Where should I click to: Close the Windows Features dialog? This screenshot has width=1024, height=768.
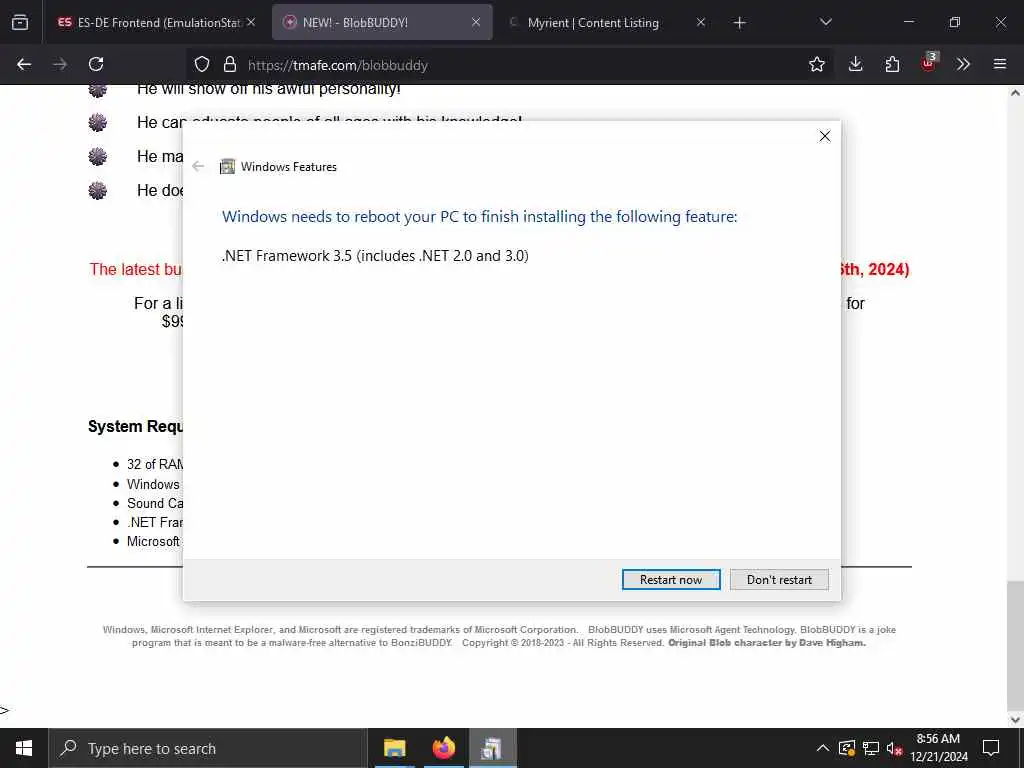(x=825, y=136)
